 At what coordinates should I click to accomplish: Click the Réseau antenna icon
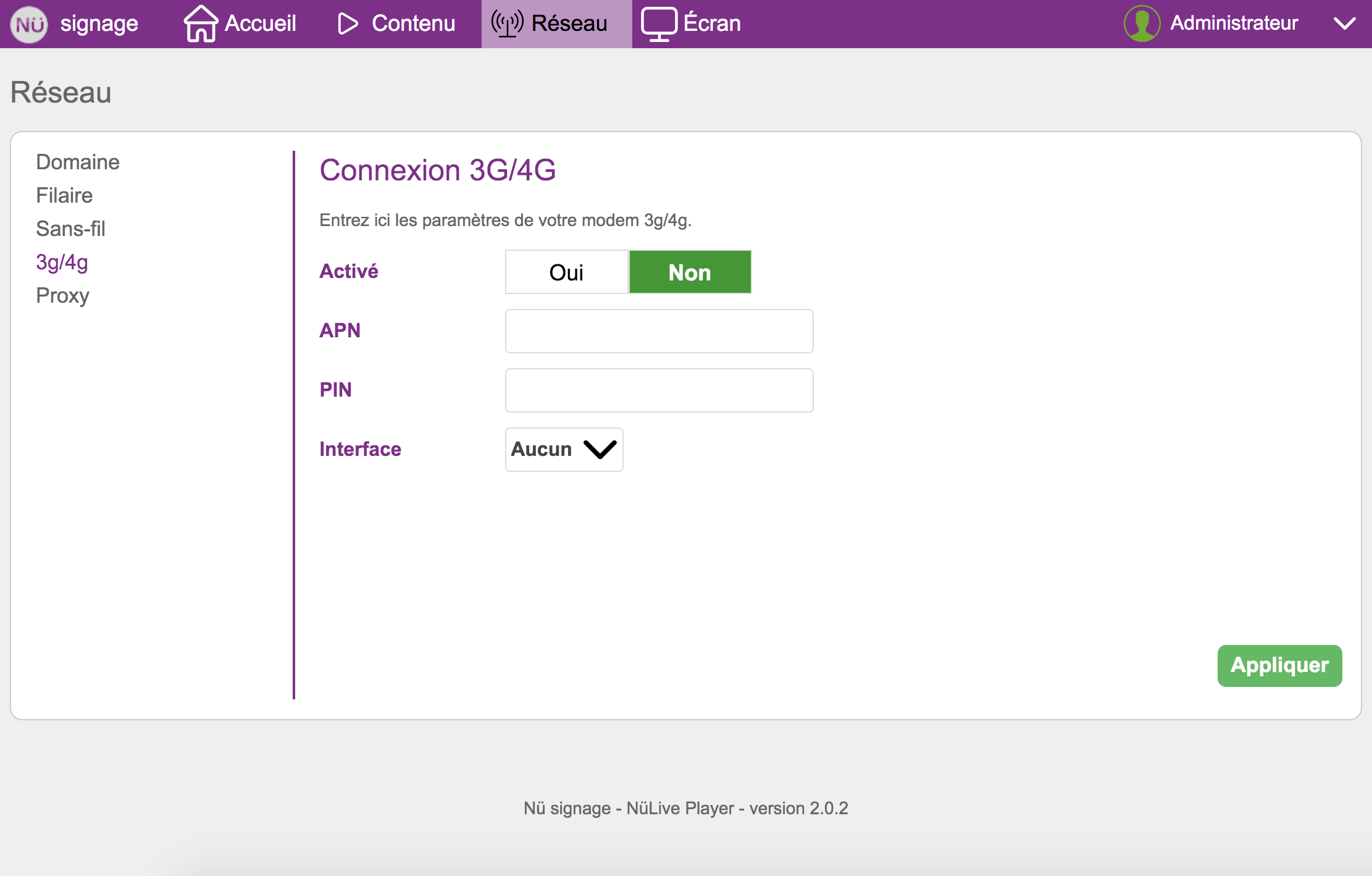[x=507, y=23]
